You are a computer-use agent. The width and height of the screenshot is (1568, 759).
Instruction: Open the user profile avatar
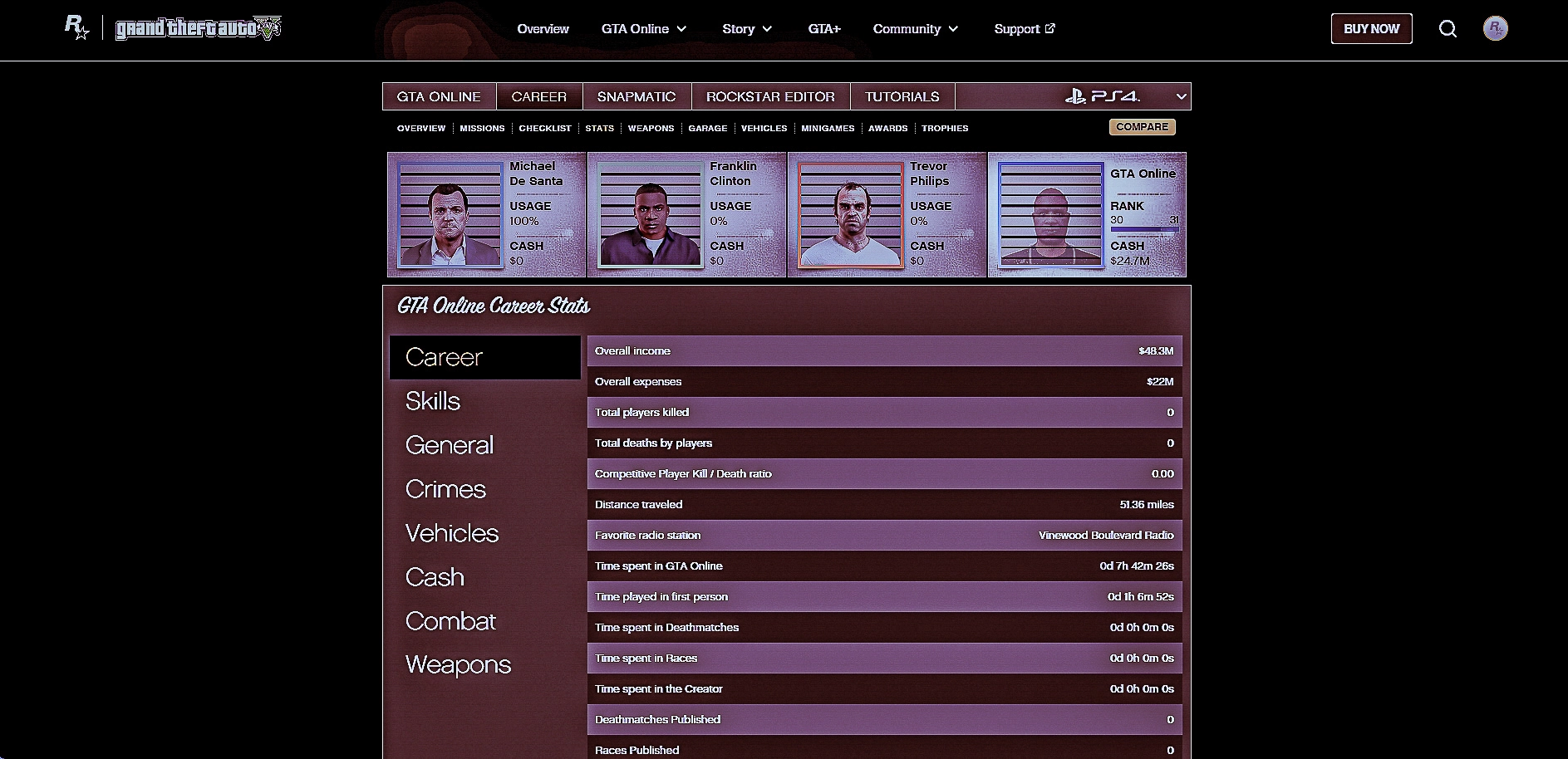[1496, 29]
